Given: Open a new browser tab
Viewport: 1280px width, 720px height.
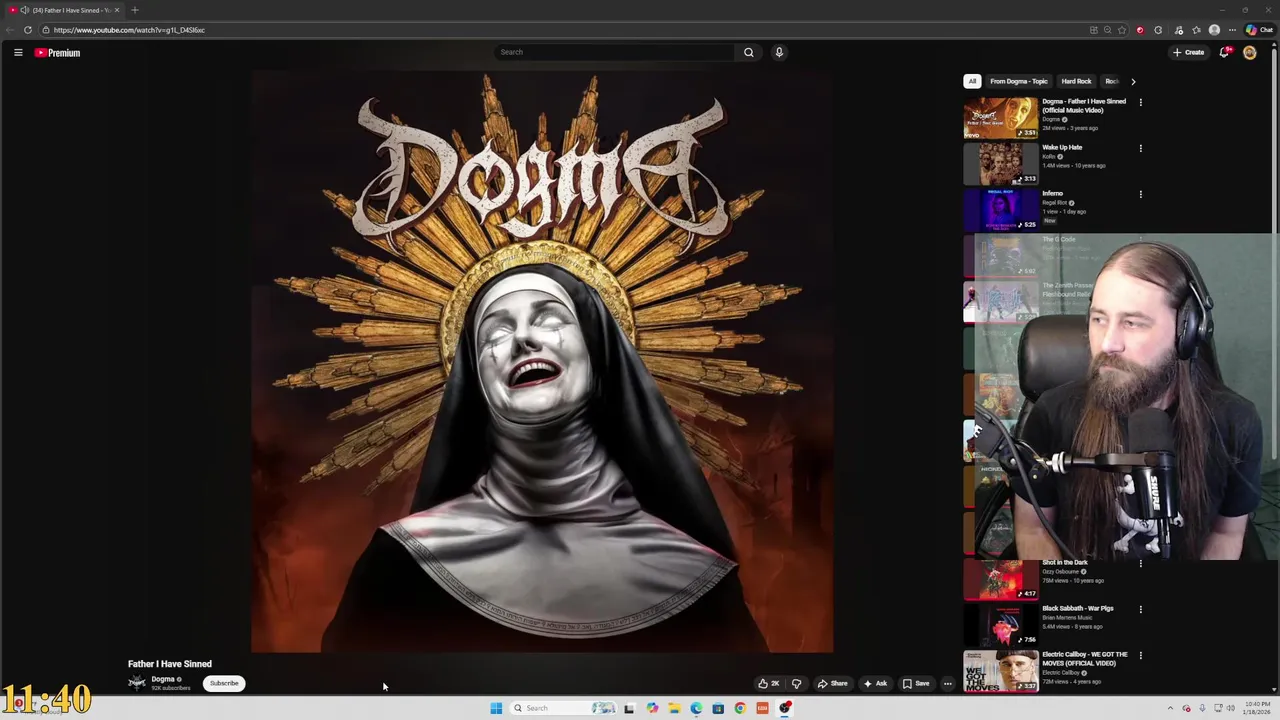Looking at the screenshot, I should (x=135, y=10).
